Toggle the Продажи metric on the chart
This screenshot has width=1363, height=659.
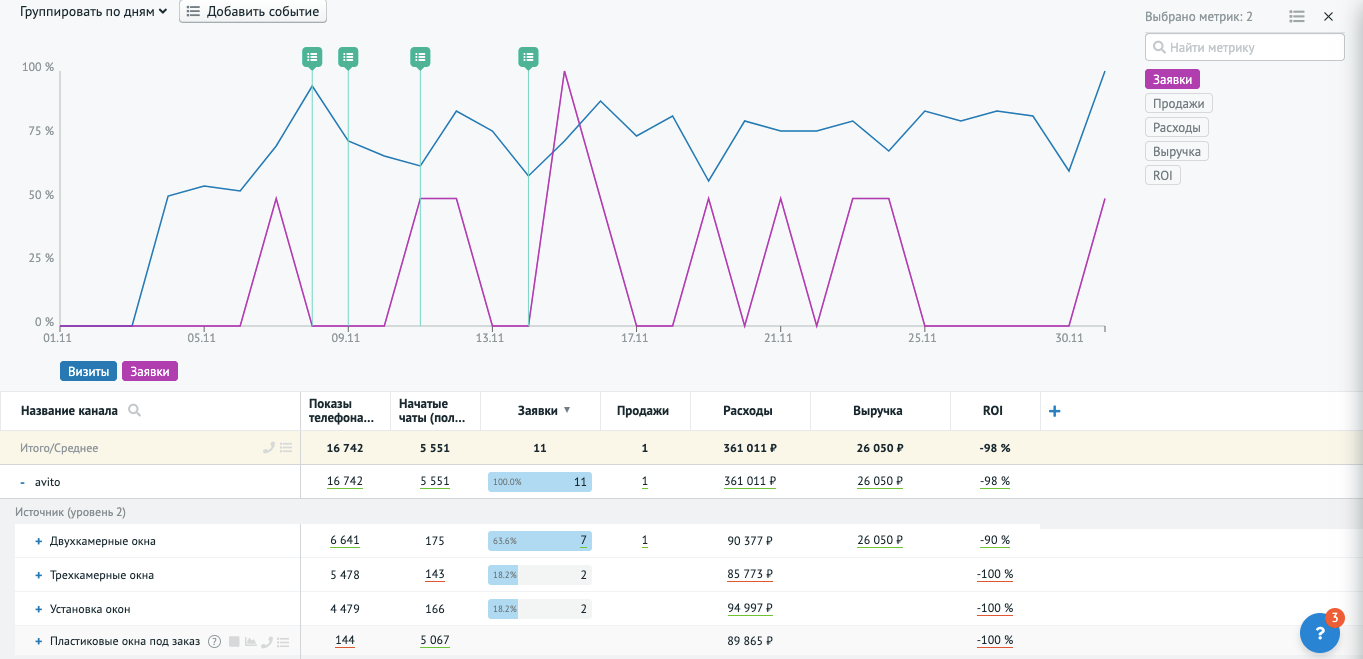pos(1178,104)
